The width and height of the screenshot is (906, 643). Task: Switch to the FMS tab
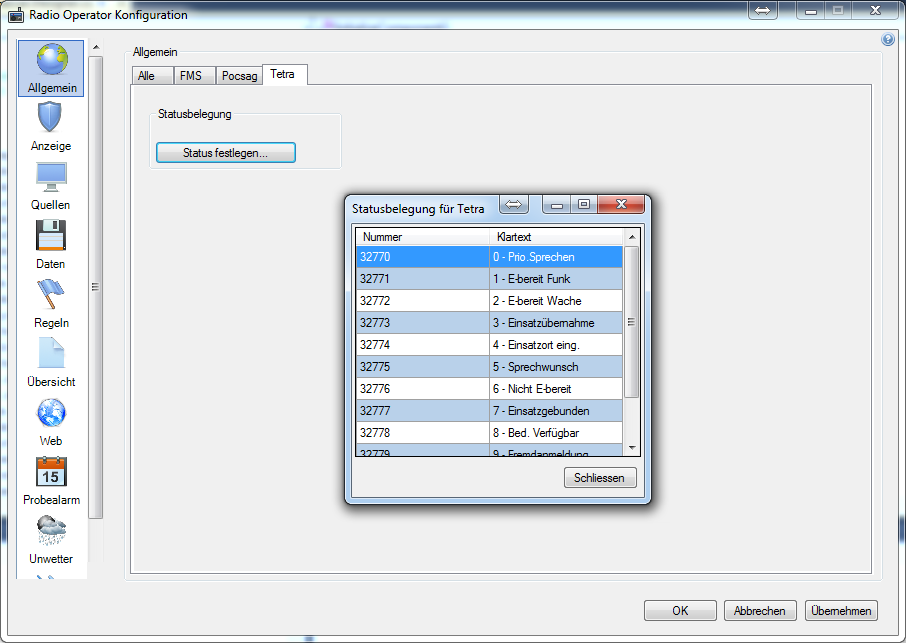(194, 76)
